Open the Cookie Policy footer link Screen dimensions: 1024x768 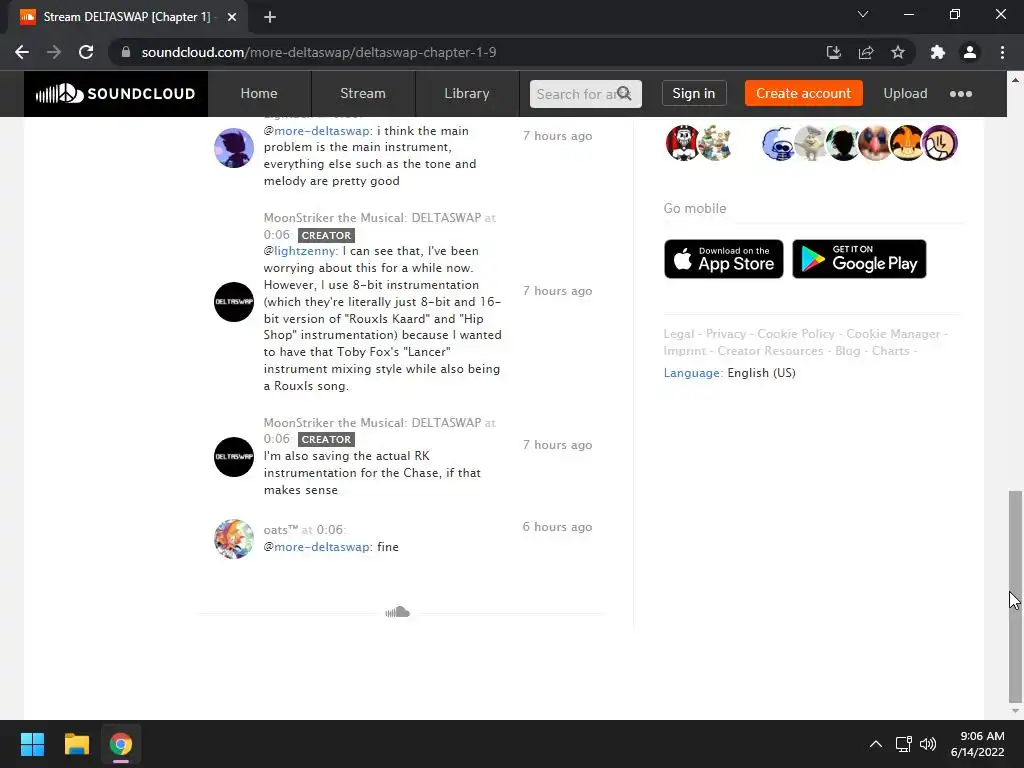coord(796,334)
